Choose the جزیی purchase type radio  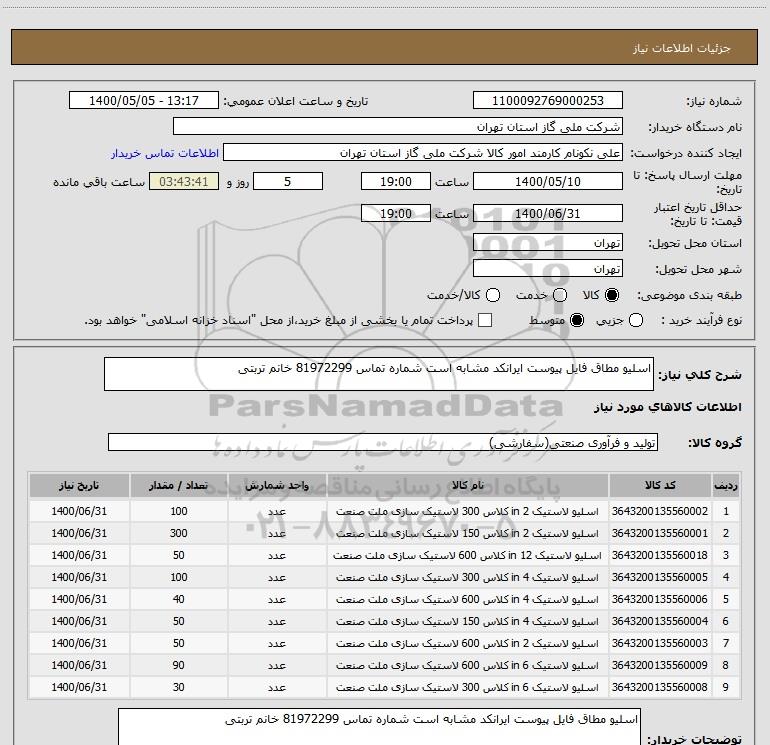click(636, 320)
